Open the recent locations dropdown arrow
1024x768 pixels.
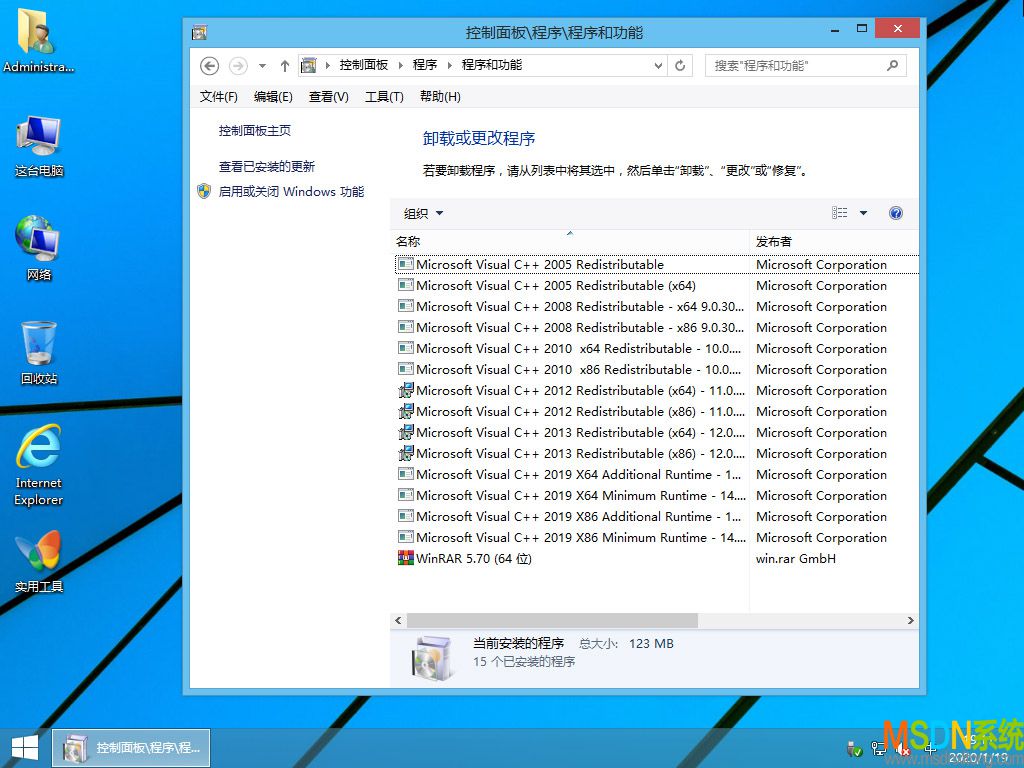pos(263,66)
